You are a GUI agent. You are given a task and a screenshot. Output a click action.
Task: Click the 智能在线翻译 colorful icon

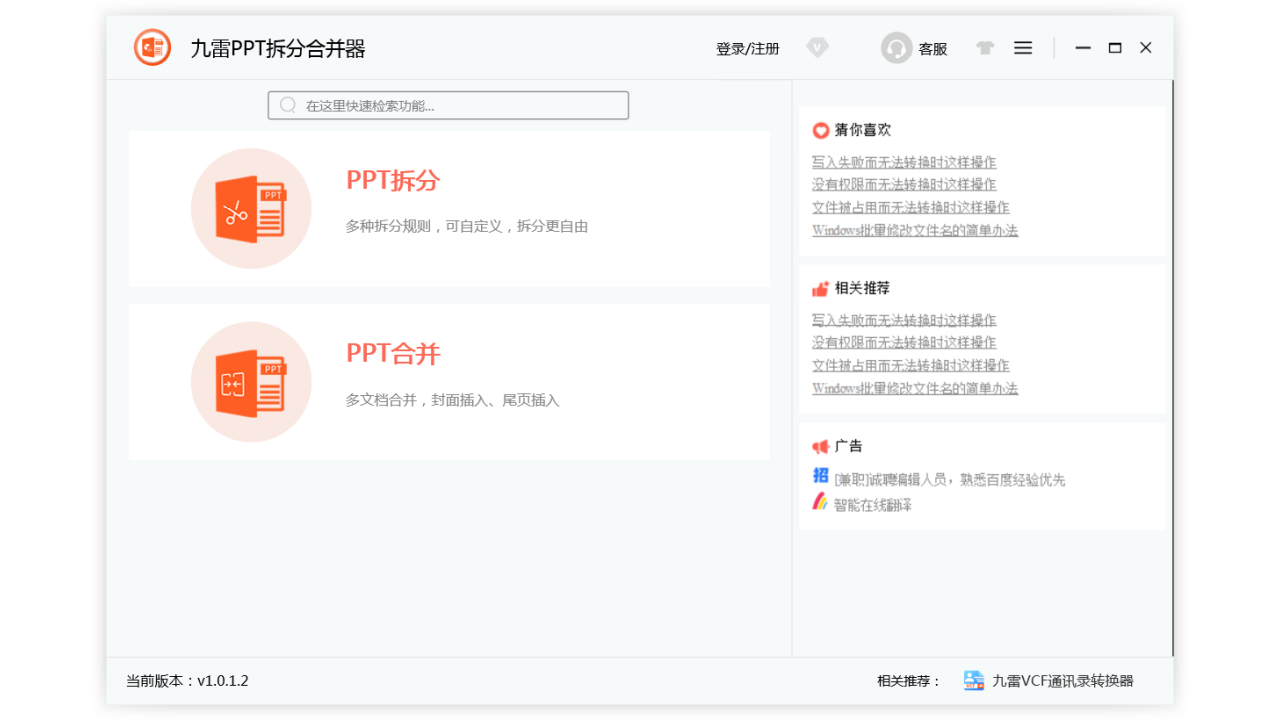coord(821,501)
